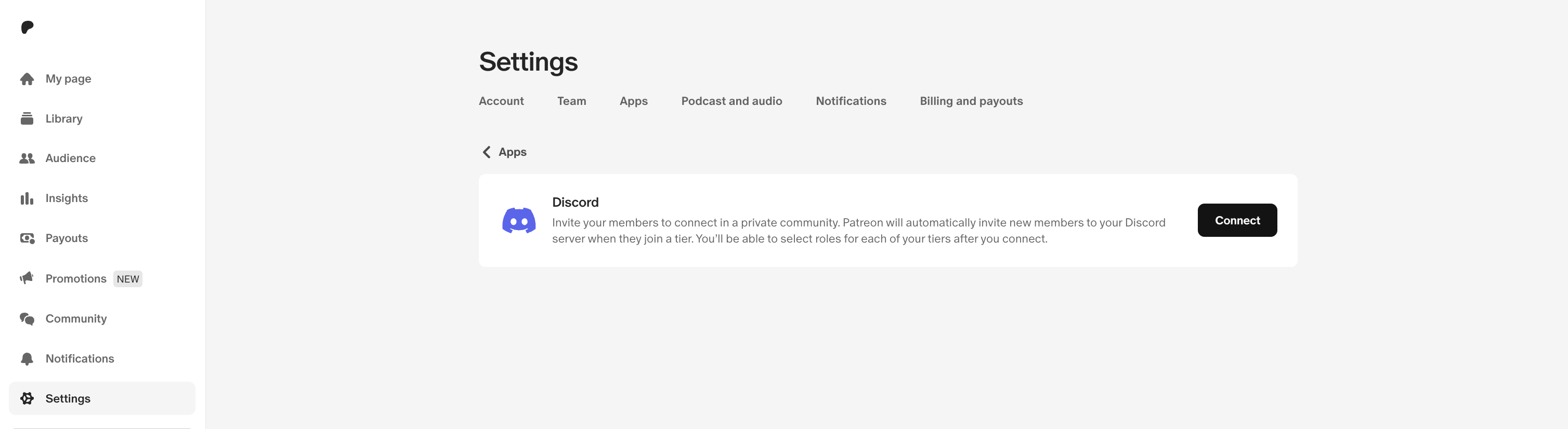Click the Notifications bell icon
This screenshot has width=1568, height=429.
click(x=27, y=359)
